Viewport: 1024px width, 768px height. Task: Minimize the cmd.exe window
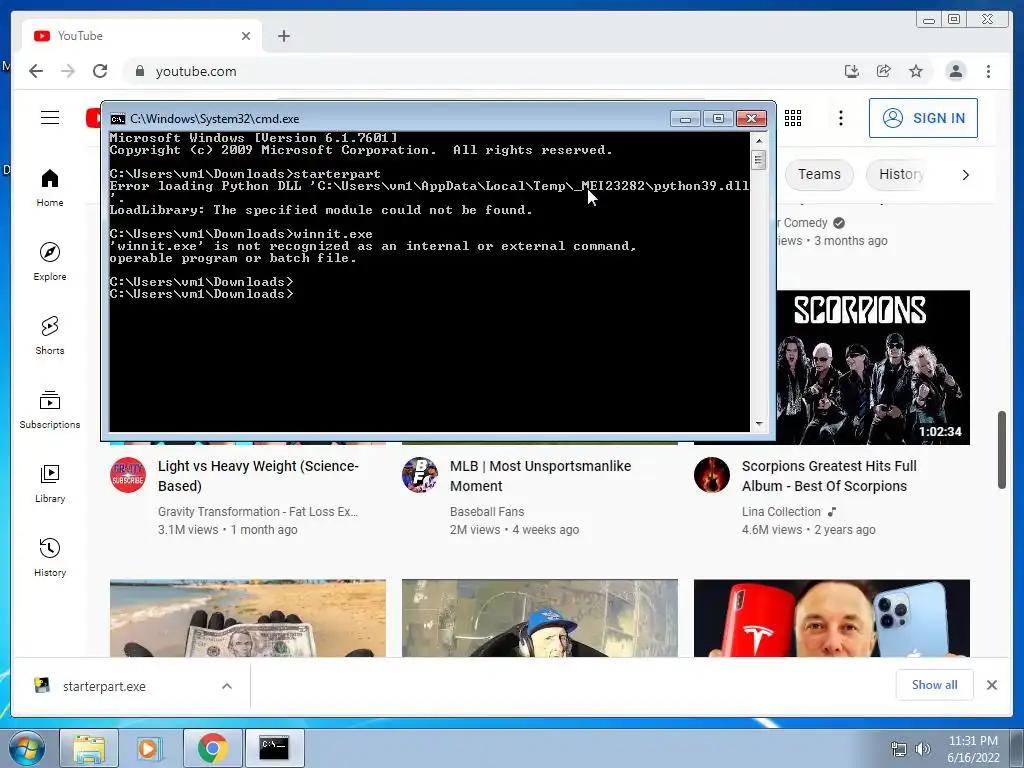[685, 119]
